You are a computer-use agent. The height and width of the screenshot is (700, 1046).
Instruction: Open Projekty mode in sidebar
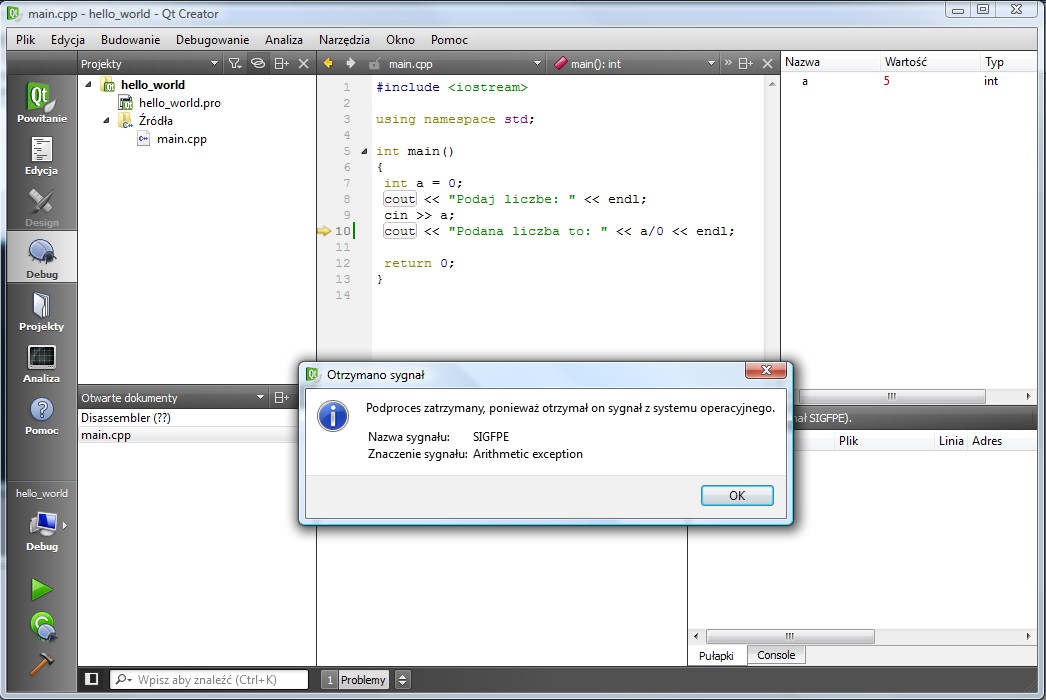(x=41, y=311)
